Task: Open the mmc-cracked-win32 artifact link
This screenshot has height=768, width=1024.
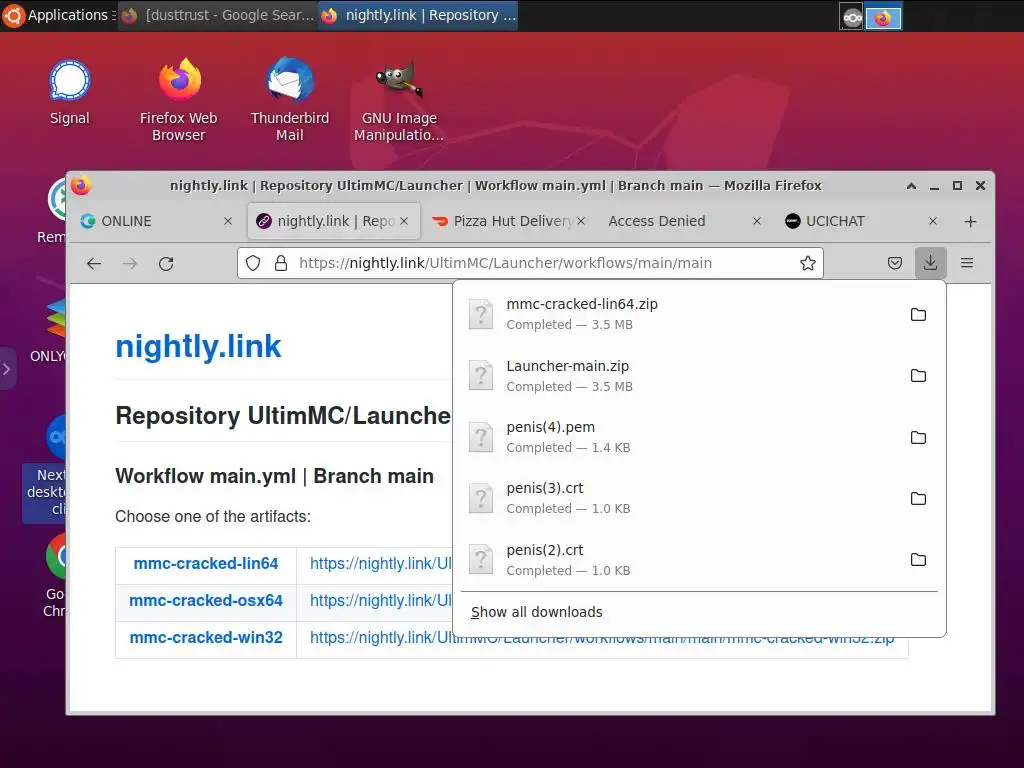Action: pyautogui.click(x=206, y=637)
